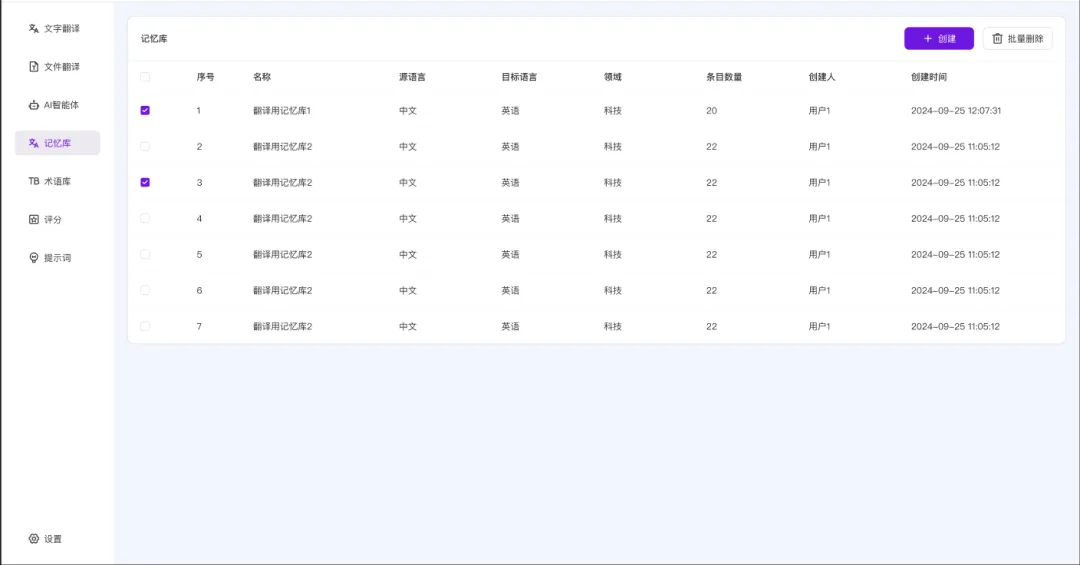Check the checkbox for row 2

click(145, 147)
